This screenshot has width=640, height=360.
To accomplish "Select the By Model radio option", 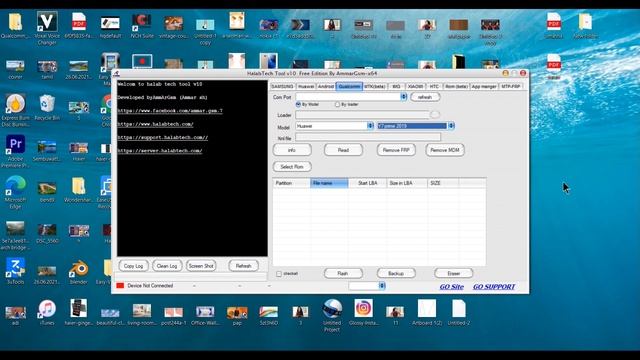I will [x=298, y=104].
